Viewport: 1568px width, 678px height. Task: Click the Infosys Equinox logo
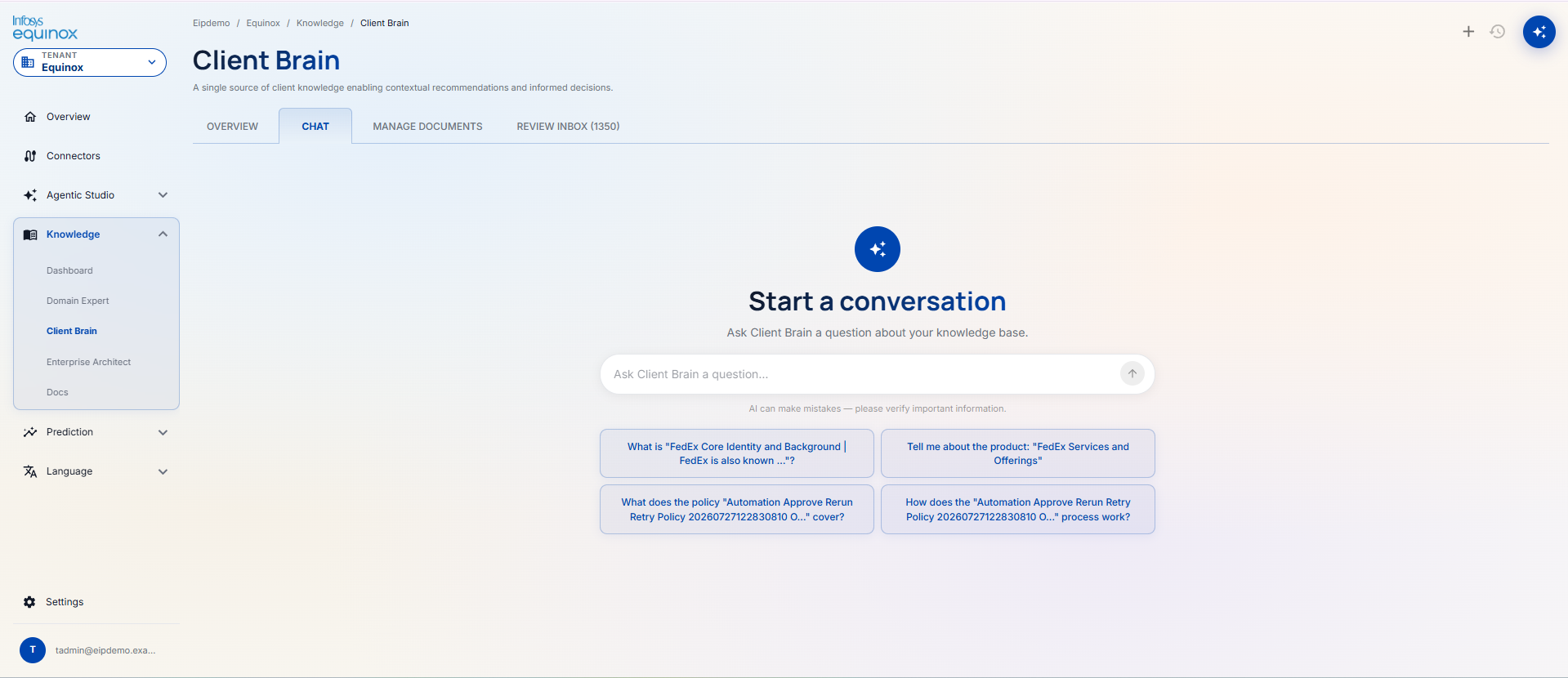[x=45, y=28]
